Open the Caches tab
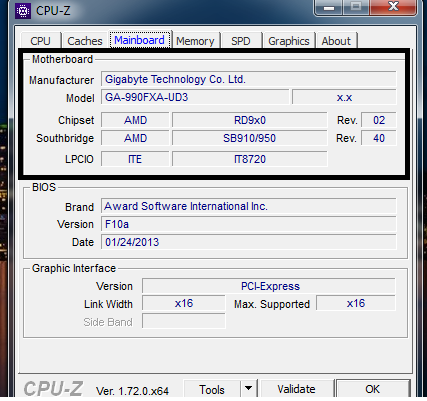The width and height of the screenshot is (427, 401). pyautogui.click(x=85, y=41)
